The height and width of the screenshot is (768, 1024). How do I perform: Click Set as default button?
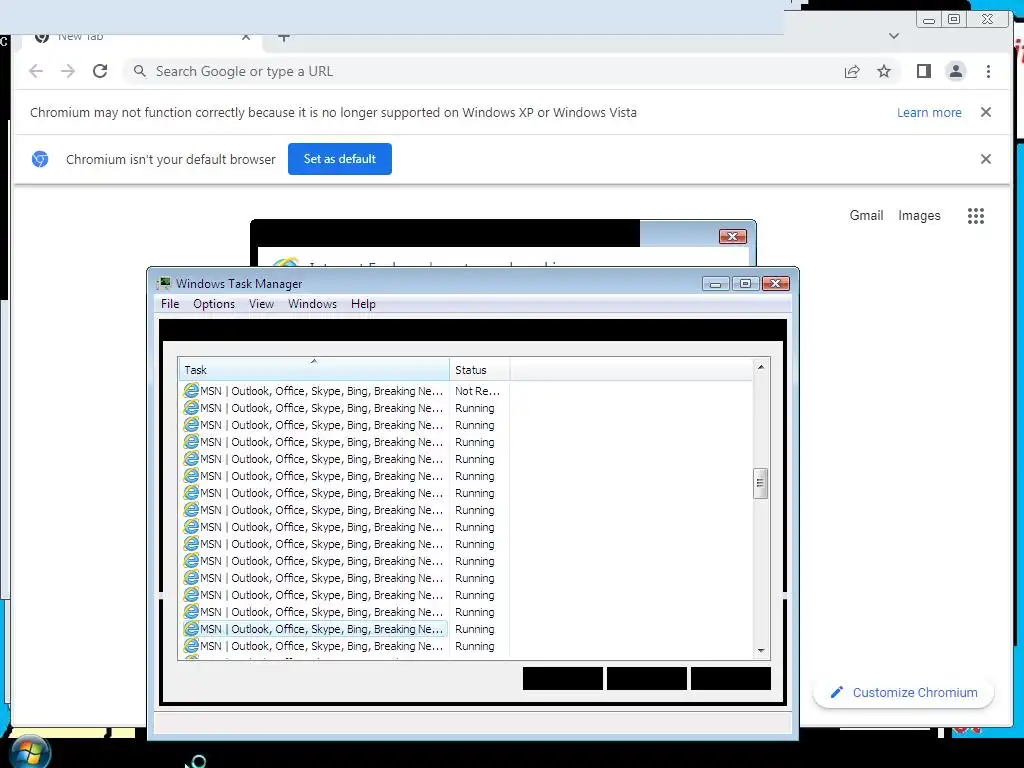340,159
